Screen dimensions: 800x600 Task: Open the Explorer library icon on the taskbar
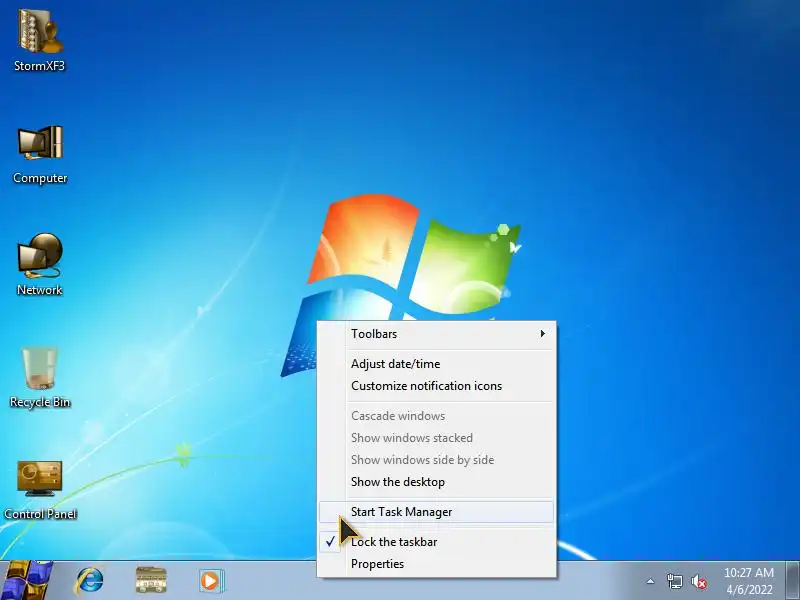151,581
